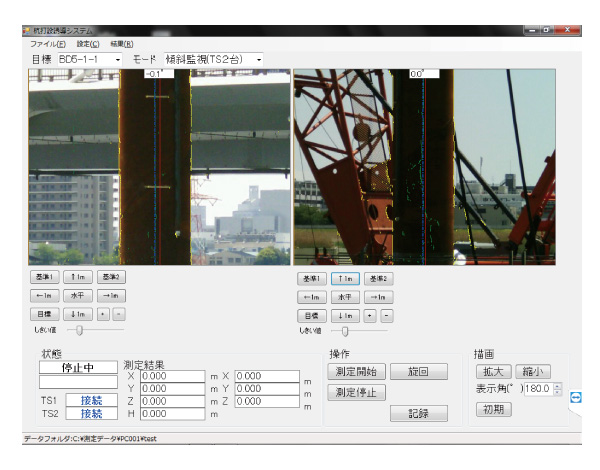Click 水平 button under left camera view
600x470 pixels.
[78, 295]
